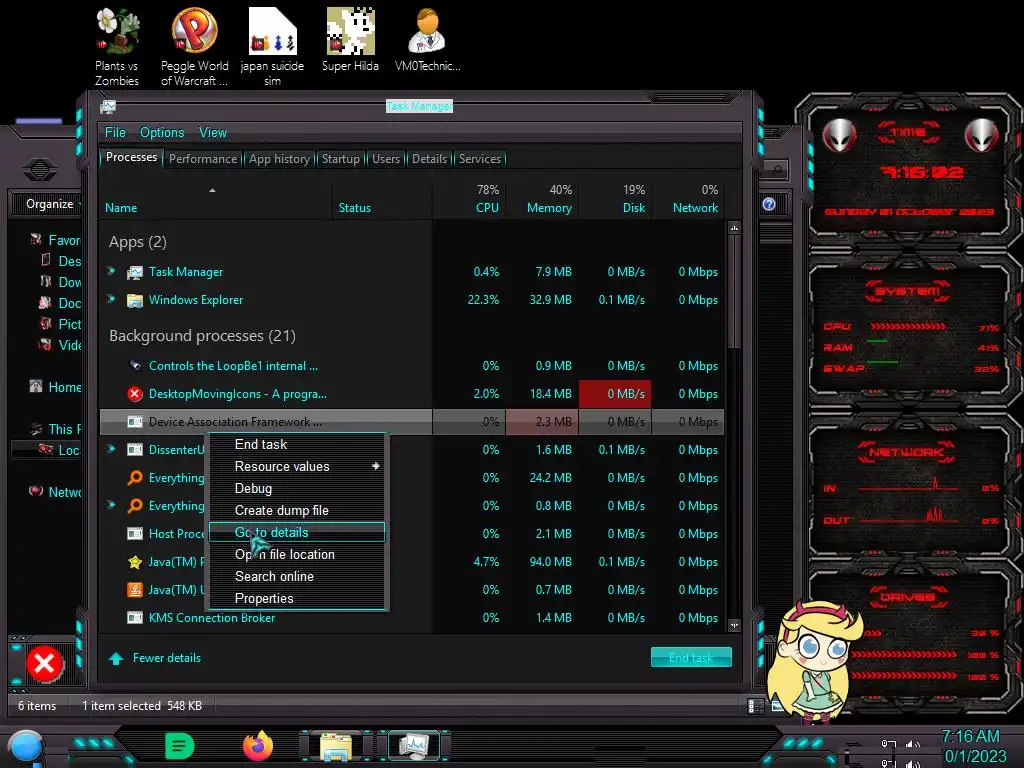This screenshot has height=768, width=1024.
Task: Open the View menu
Action: [213, 133]
